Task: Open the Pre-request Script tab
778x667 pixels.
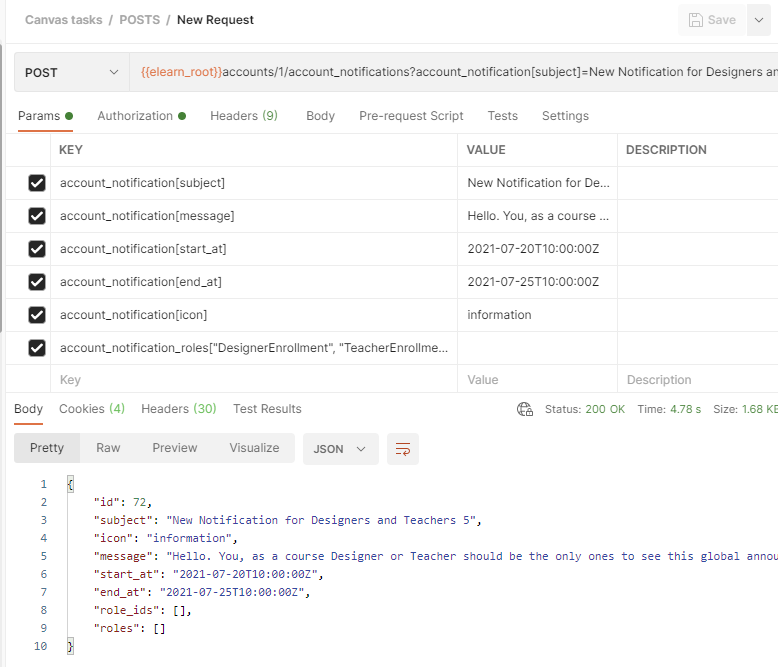Action: pyautogui.click(x=411, y=116)
